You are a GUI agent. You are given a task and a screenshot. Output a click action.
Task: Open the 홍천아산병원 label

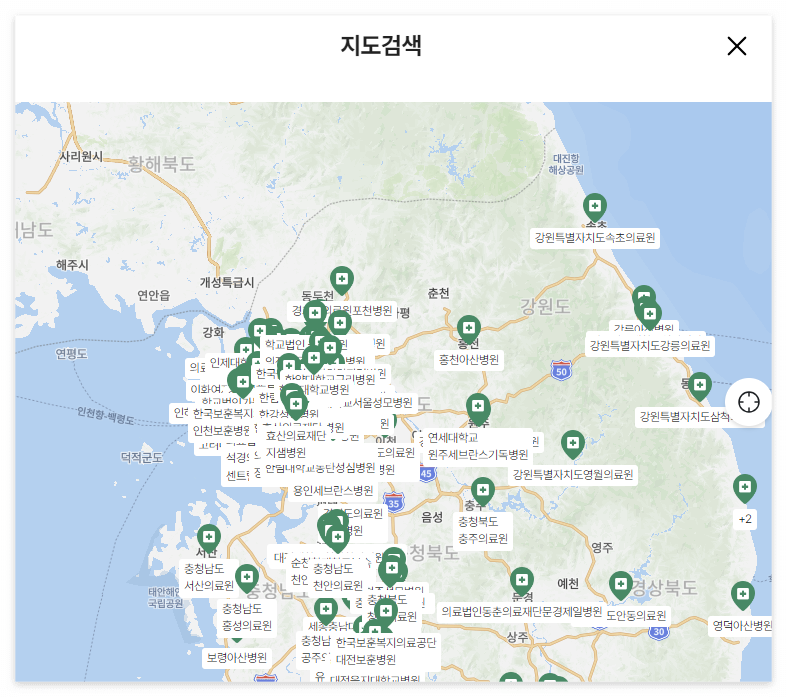(x=469, y=360)
